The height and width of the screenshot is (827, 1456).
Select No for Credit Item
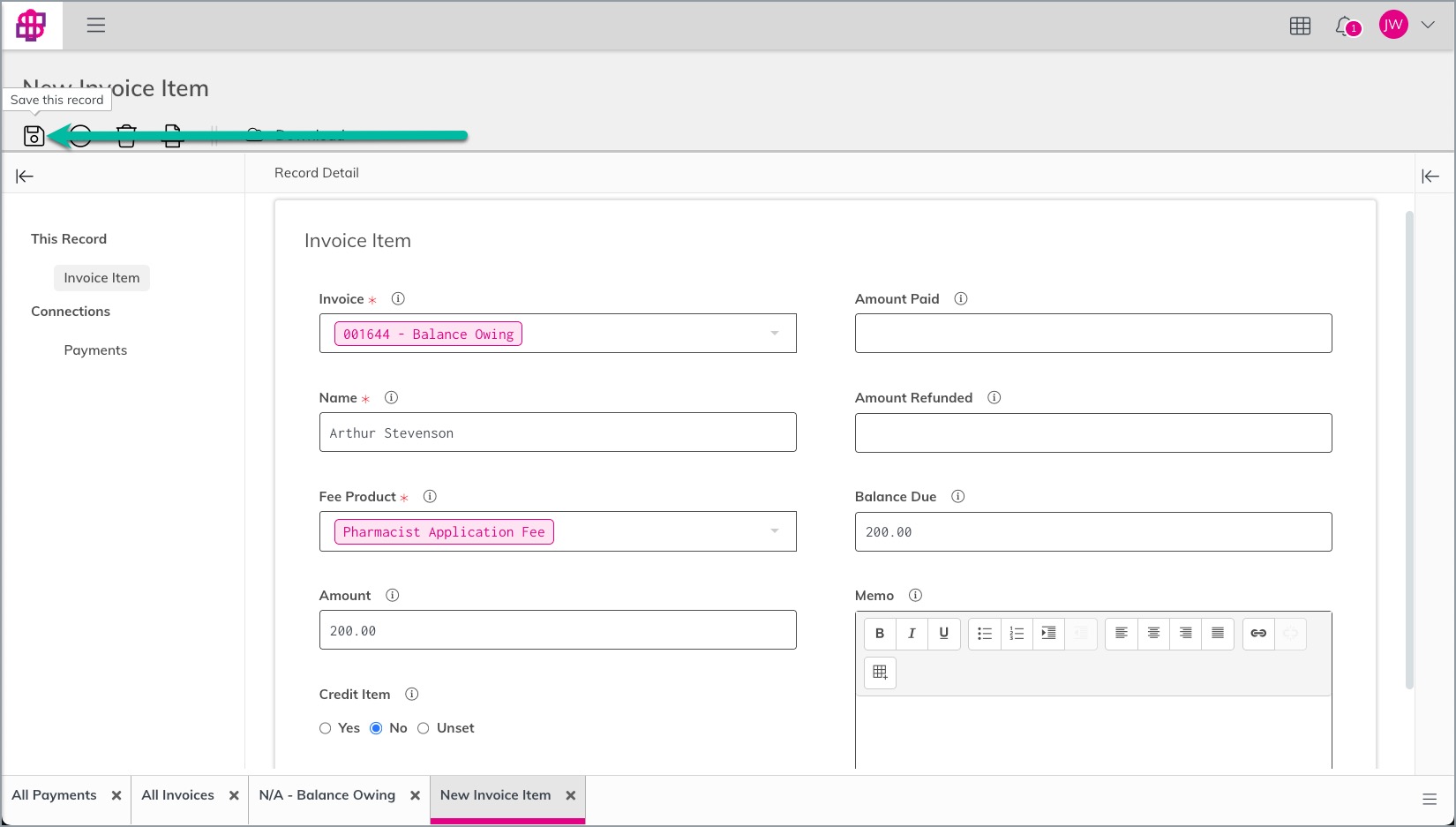[376, 728]
